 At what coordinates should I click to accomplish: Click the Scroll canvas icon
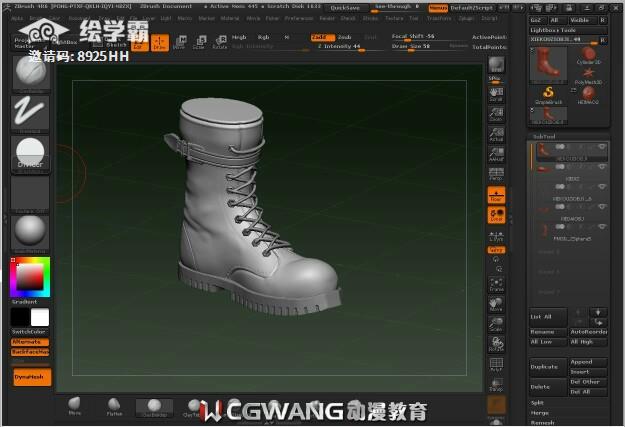coord(496,95)
